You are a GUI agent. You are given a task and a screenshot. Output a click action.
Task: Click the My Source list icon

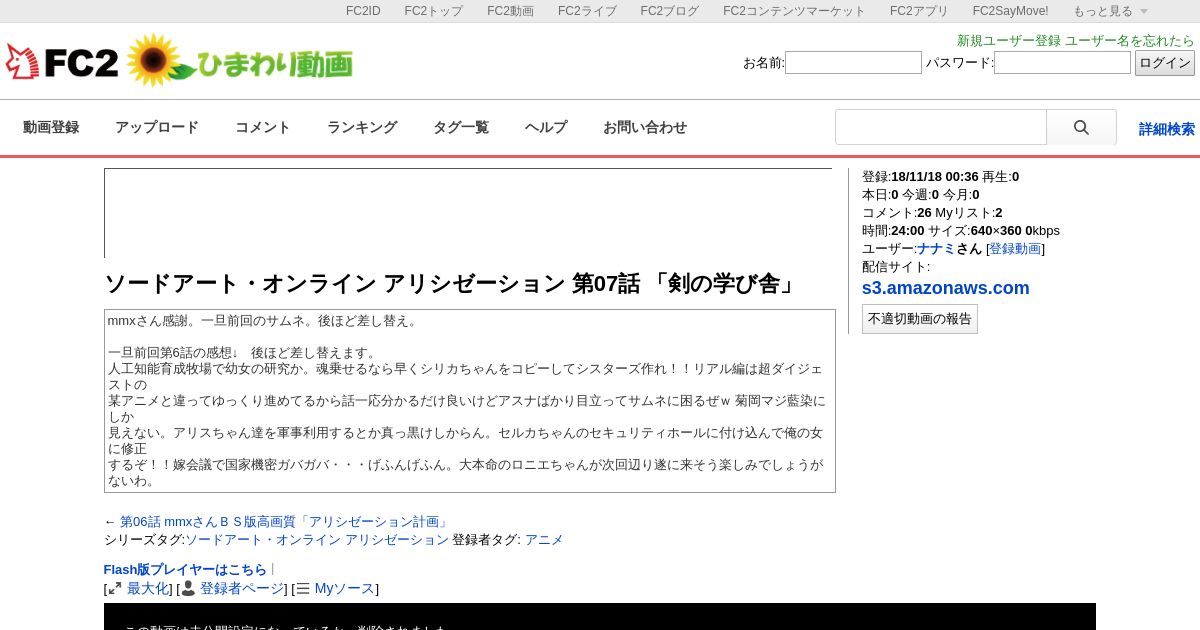tap(303, 589)
